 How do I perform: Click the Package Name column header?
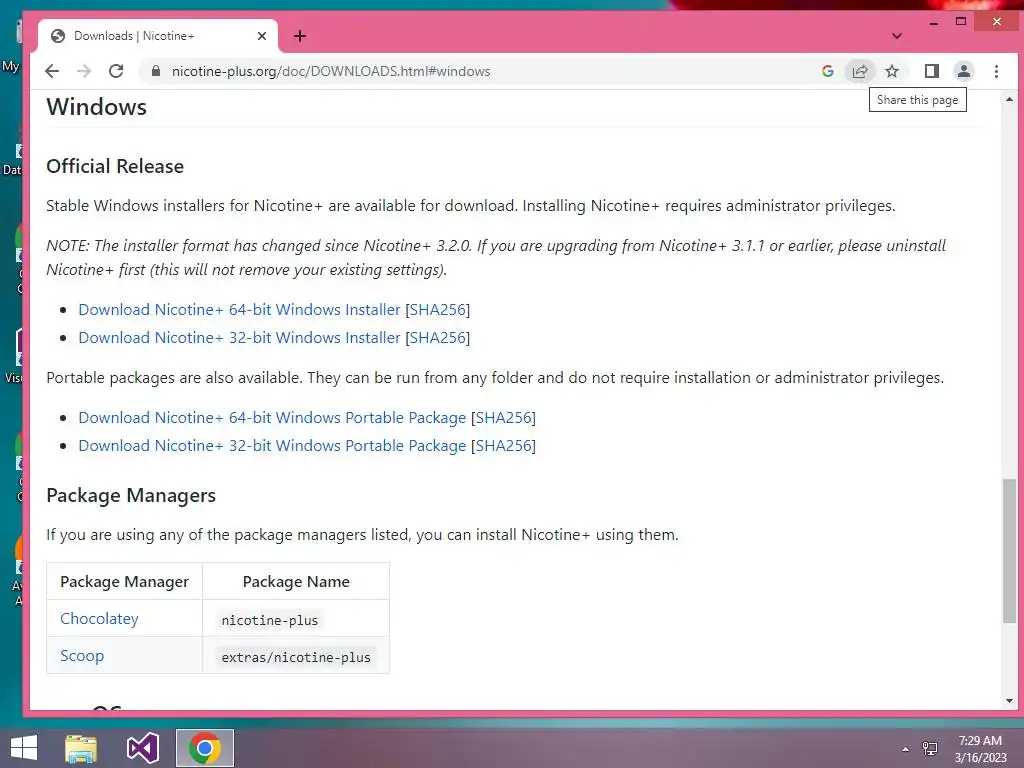296,581
